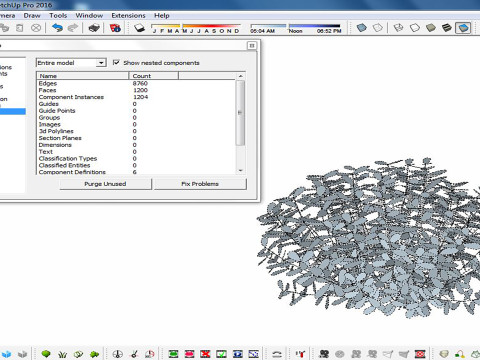Click the Erase circle-X icon

36,28
